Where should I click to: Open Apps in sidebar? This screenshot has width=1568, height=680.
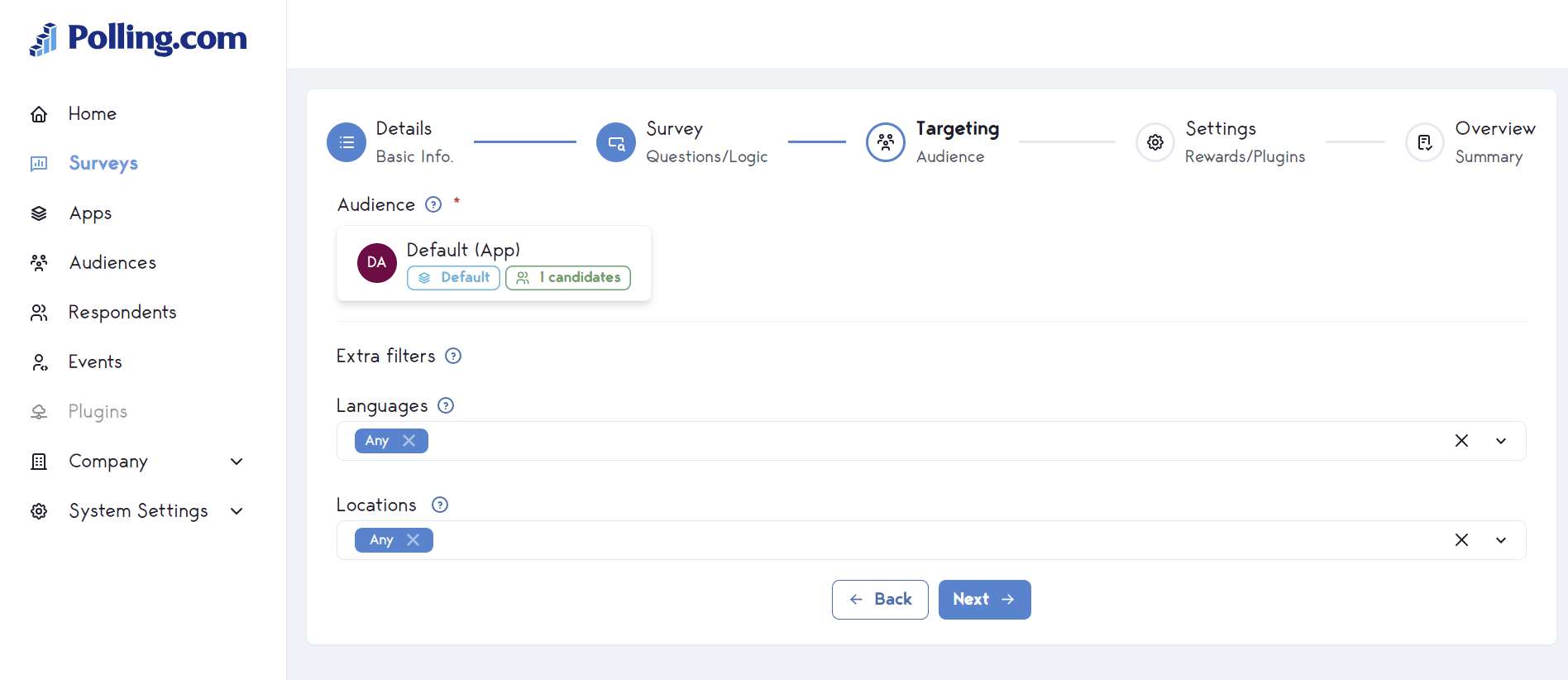pyautogui.click(x=90, y=213)
